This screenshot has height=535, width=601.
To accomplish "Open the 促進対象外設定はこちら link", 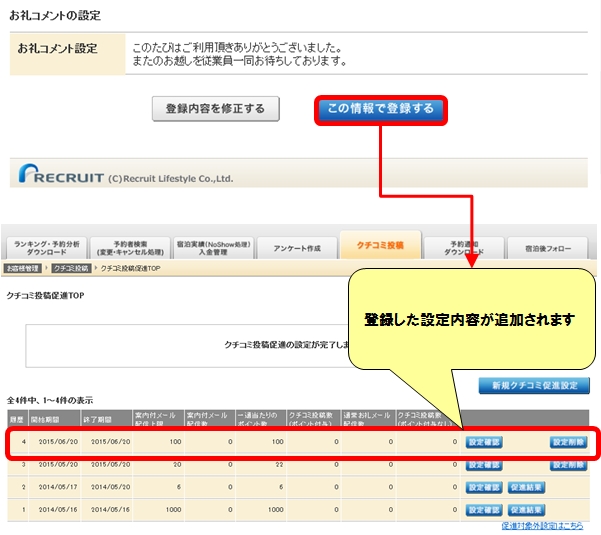I will tap(543, 525).
